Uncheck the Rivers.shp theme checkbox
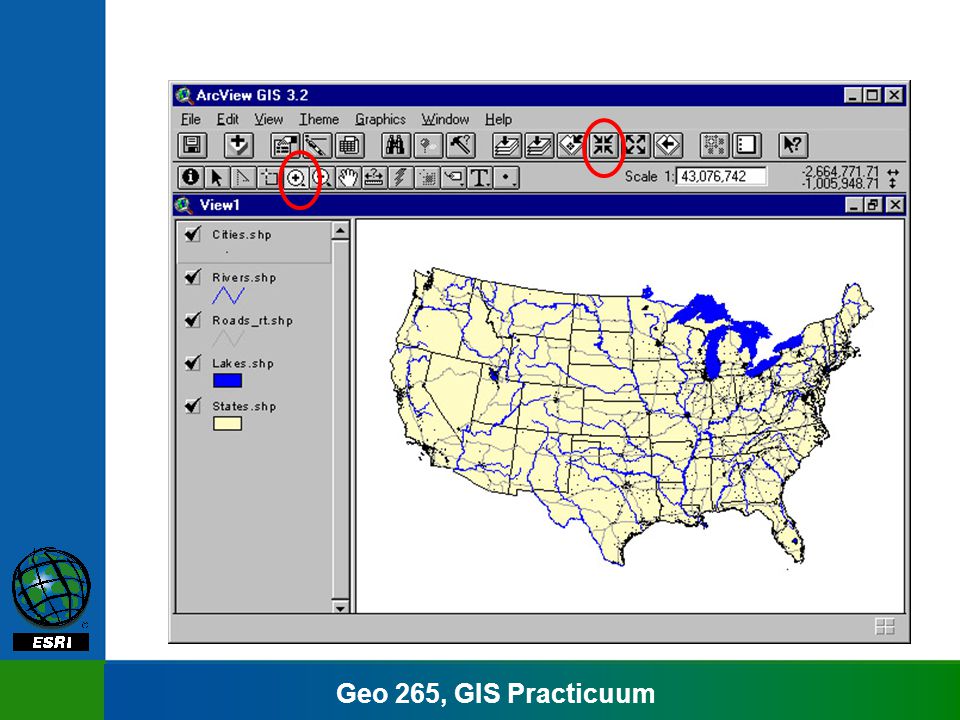This screenshot has height=720, width=960. [x=193, y=277]
